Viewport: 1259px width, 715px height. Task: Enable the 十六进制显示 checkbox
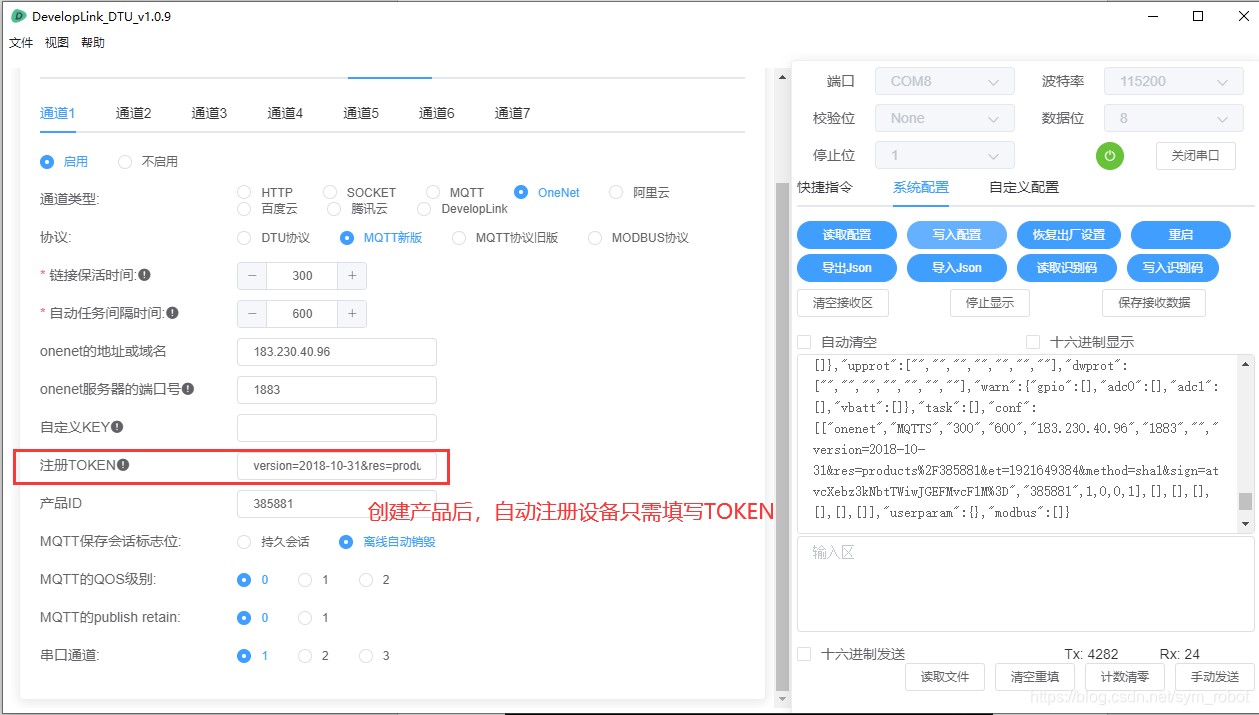coord(1033,341)
